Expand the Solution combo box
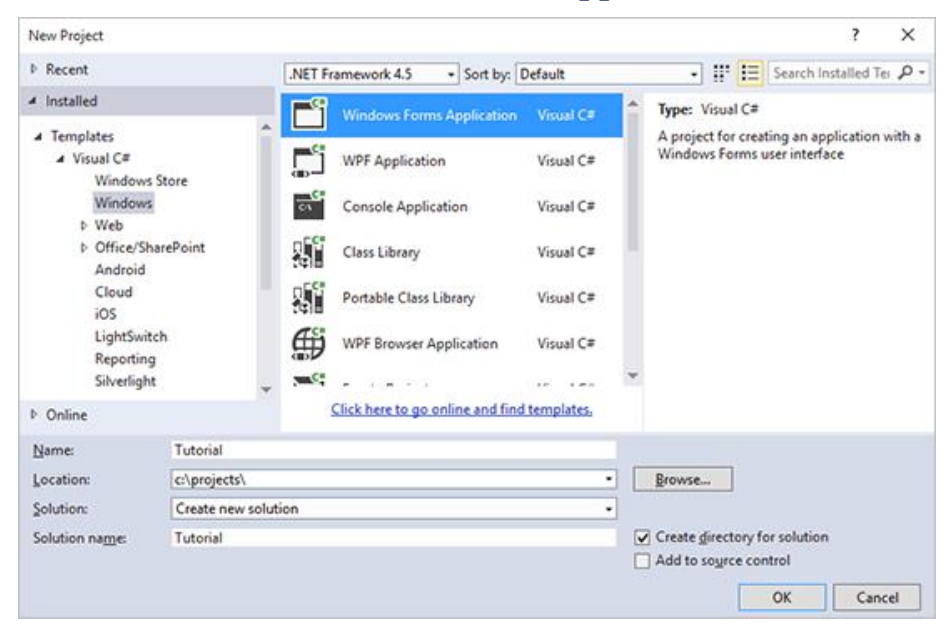Viewport: 947px width, 627px height. 608,509
